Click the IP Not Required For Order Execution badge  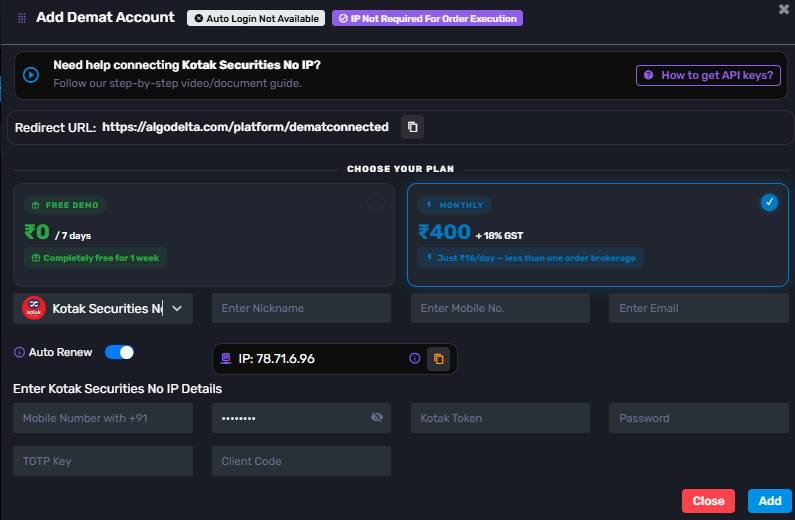(427, 18)
